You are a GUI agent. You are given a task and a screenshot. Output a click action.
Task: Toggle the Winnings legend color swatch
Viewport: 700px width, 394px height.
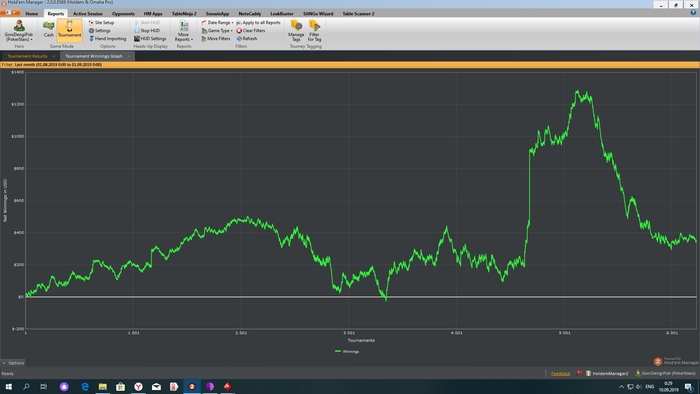(338, 351)
